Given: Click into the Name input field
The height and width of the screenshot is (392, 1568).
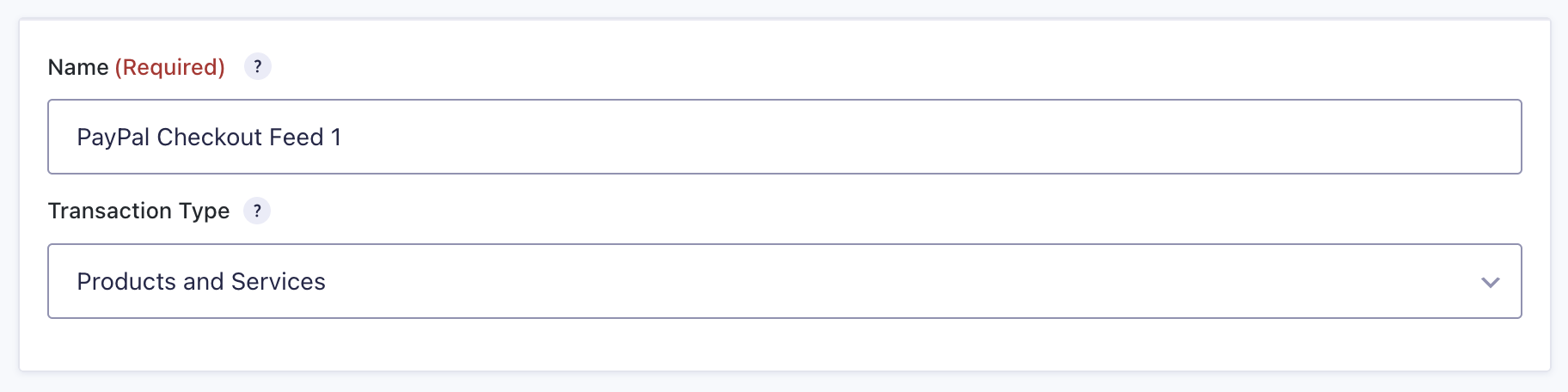Looking at the screenshot, I should click(784, 137).
